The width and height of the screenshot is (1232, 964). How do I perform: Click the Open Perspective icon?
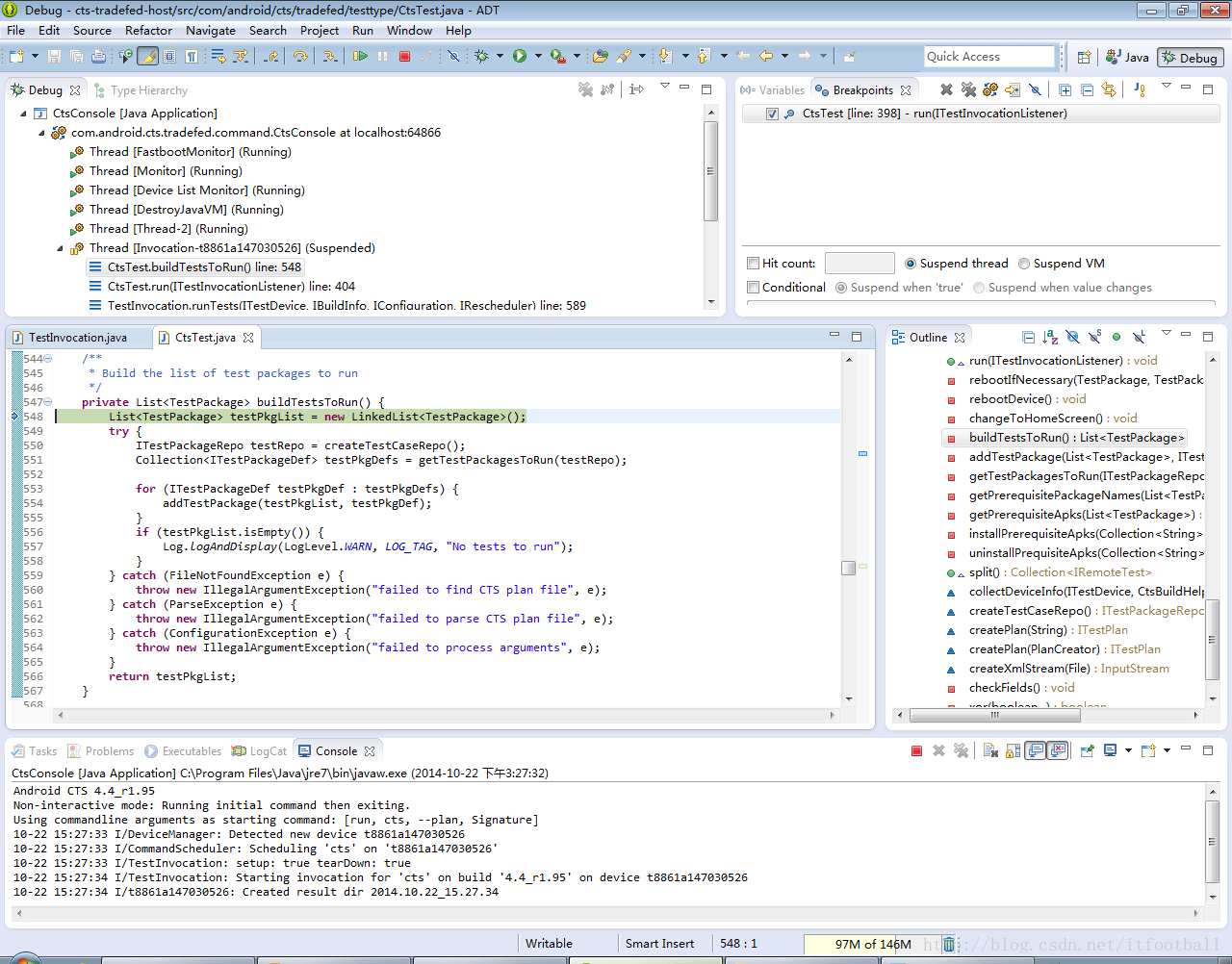(x=1084, y=57)
